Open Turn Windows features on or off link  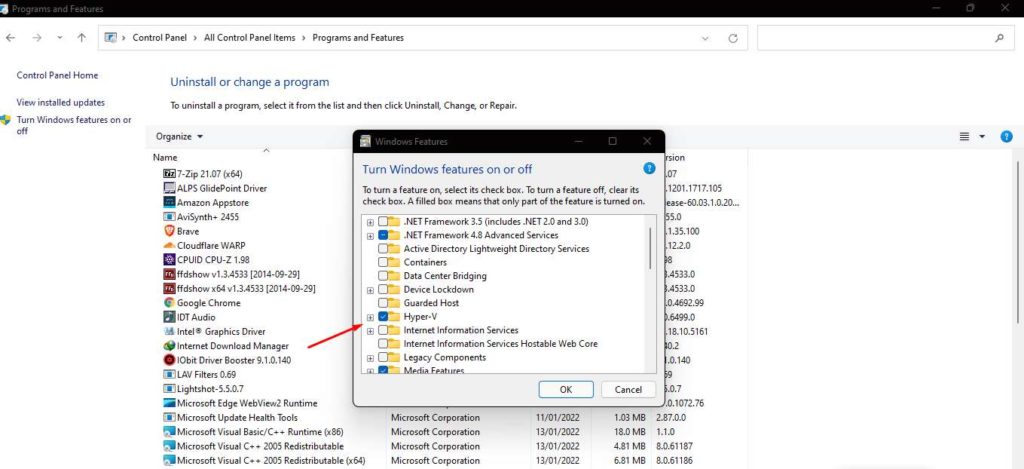(74, 125)
